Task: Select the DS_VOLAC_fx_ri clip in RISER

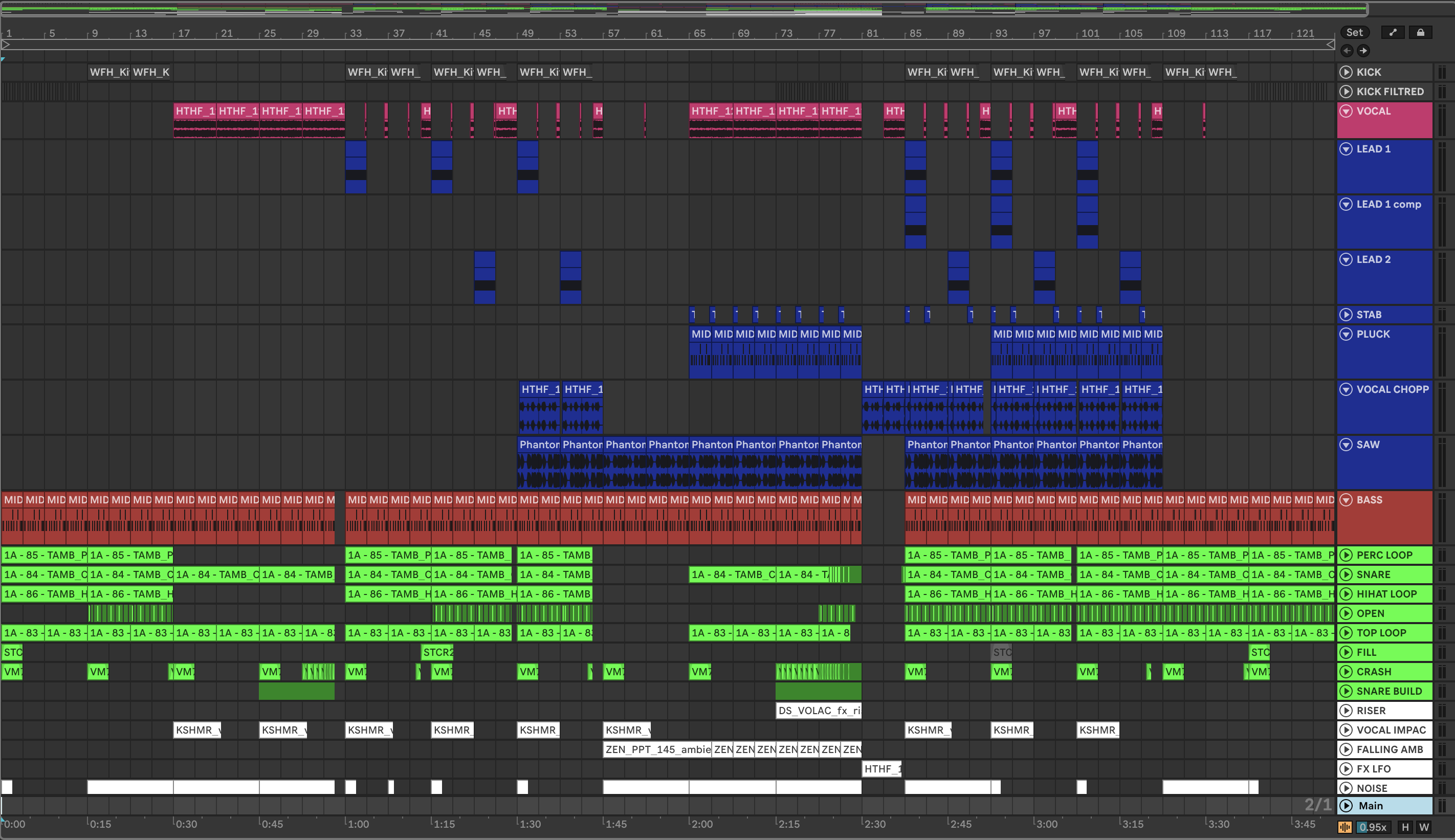Action: (818, 710)
